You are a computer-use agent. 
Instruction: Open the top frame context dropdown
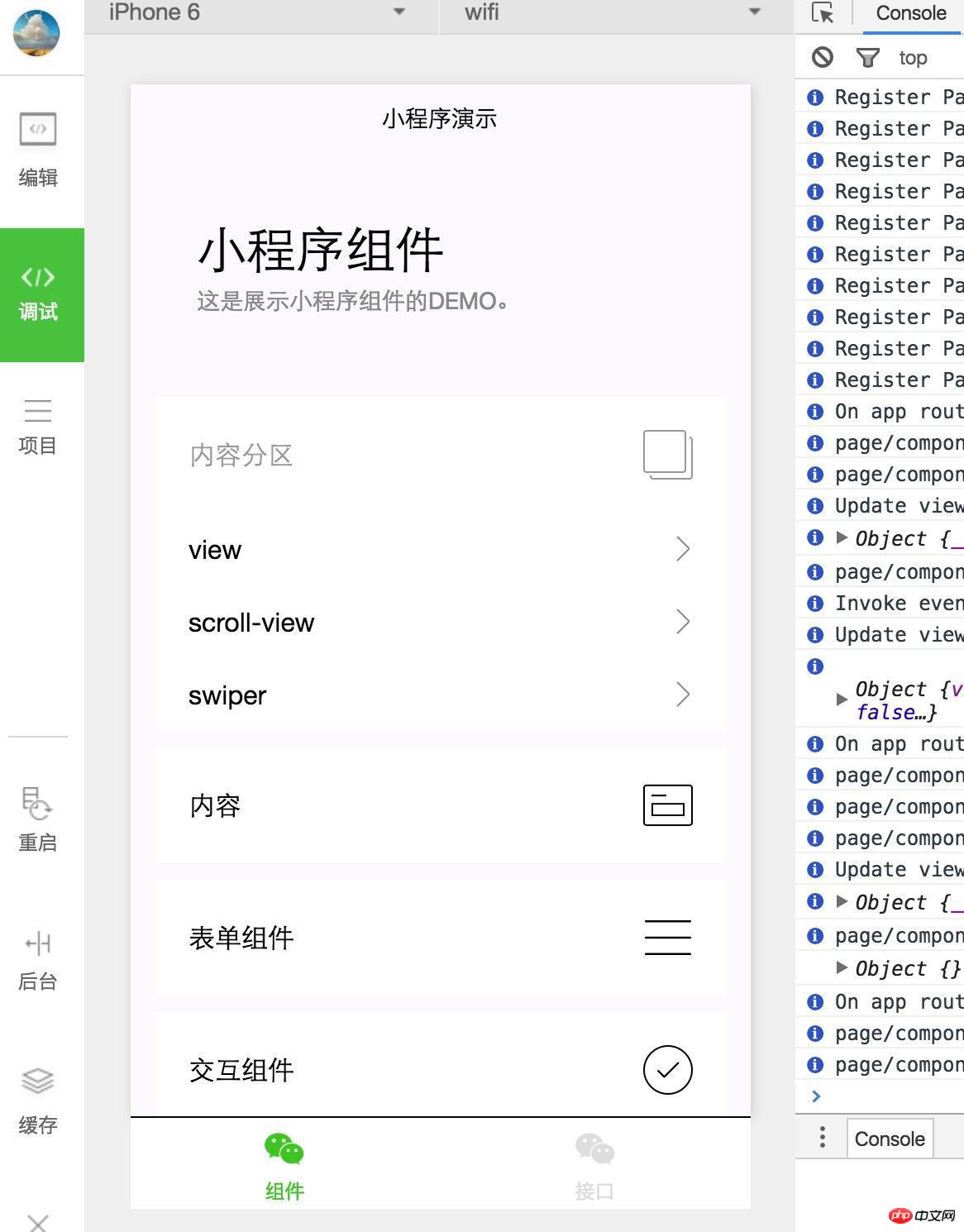point(913,58)
